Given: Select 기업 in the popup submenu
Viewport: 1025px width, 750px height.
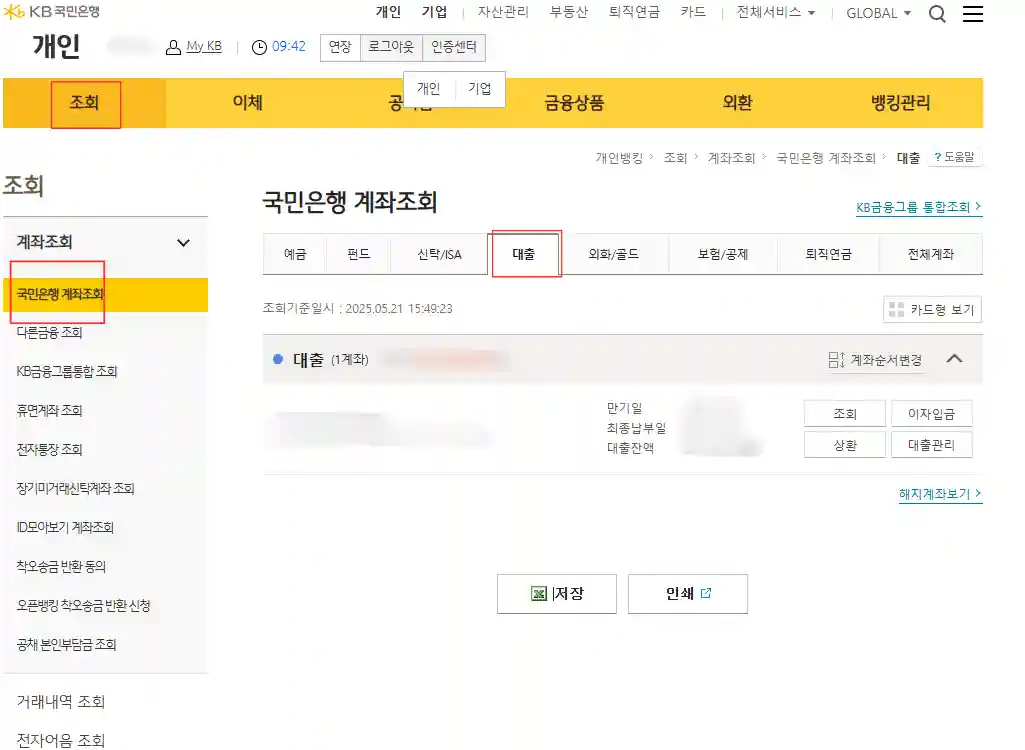Looking at the screenshot, I should (480, 88).
